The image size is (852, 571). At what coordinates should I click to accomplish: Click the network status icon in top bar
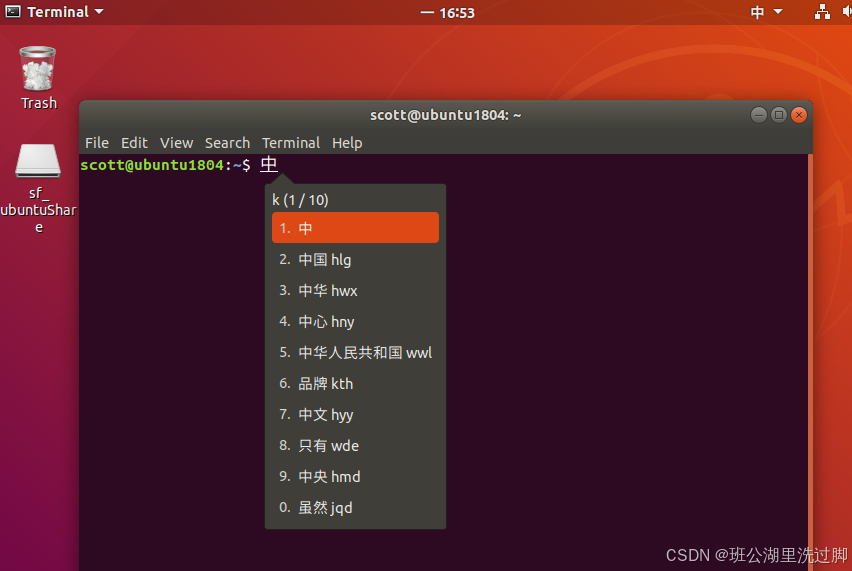[x=822, y=12]
